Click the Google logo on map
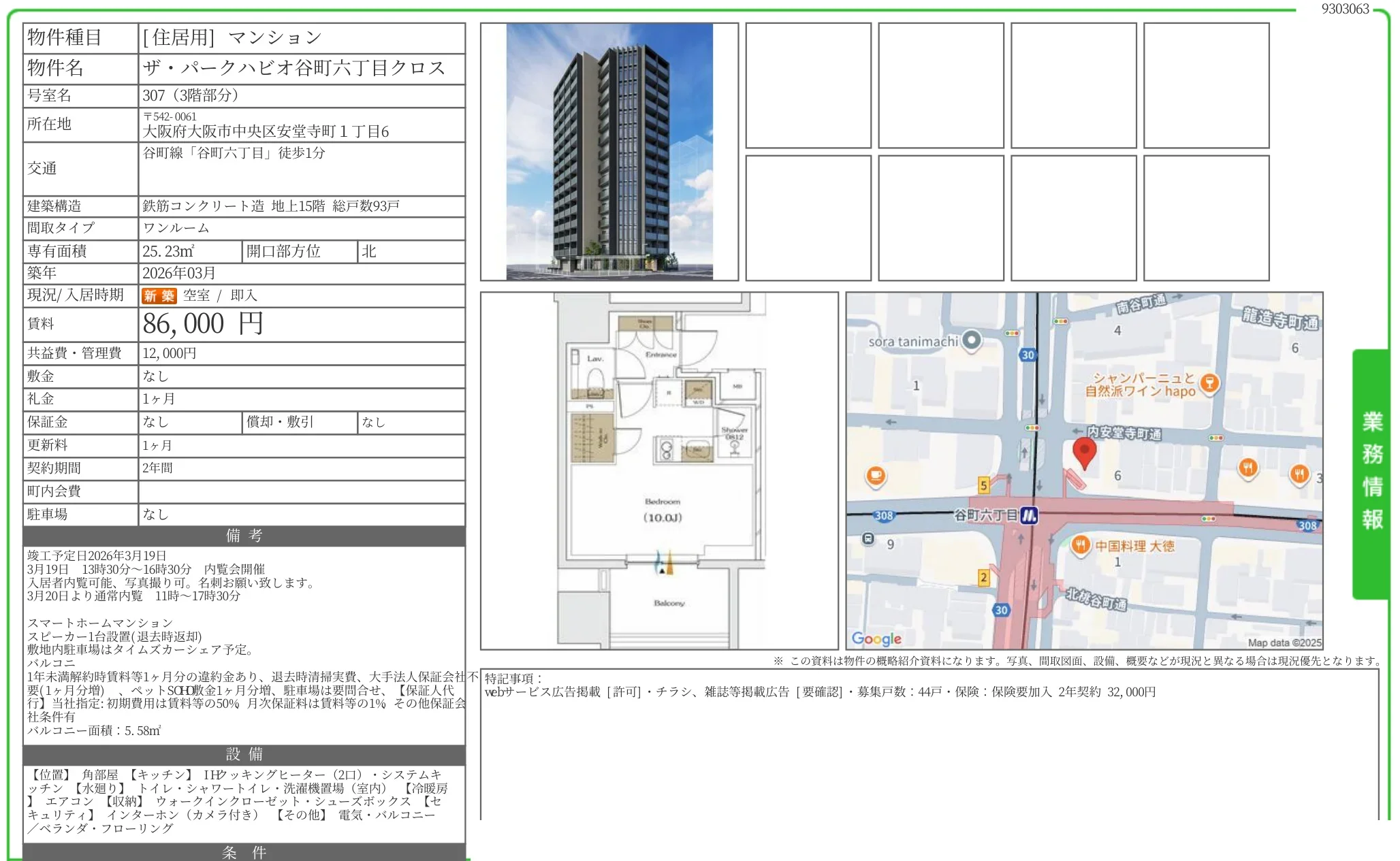1400x861 pixels. pos(876,638)
